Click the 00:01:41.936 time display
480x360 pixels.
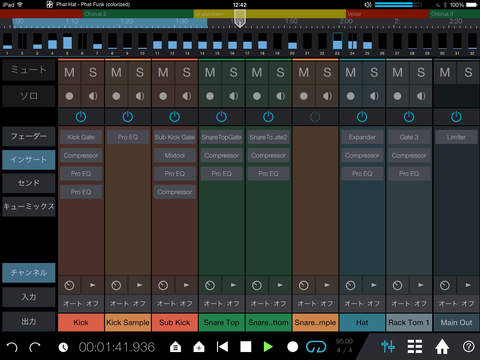pos(117,347)
